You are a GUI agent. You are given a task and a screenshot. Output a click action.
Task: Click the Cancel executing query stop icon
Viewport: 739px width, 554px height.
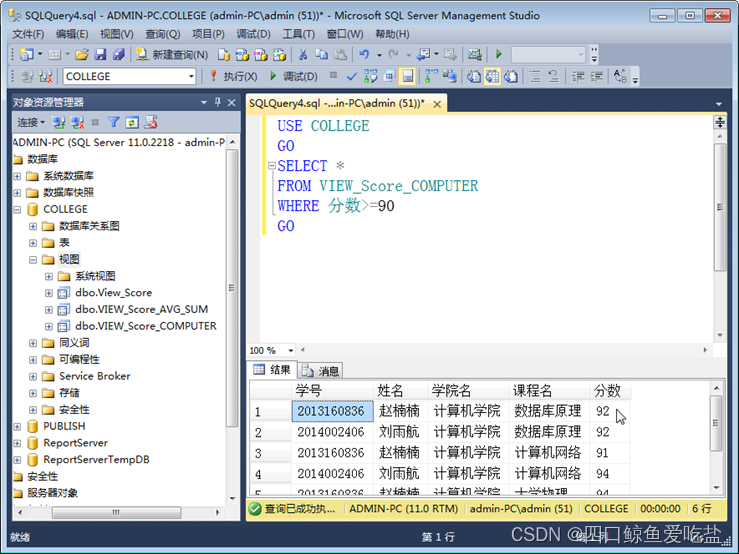333,75
